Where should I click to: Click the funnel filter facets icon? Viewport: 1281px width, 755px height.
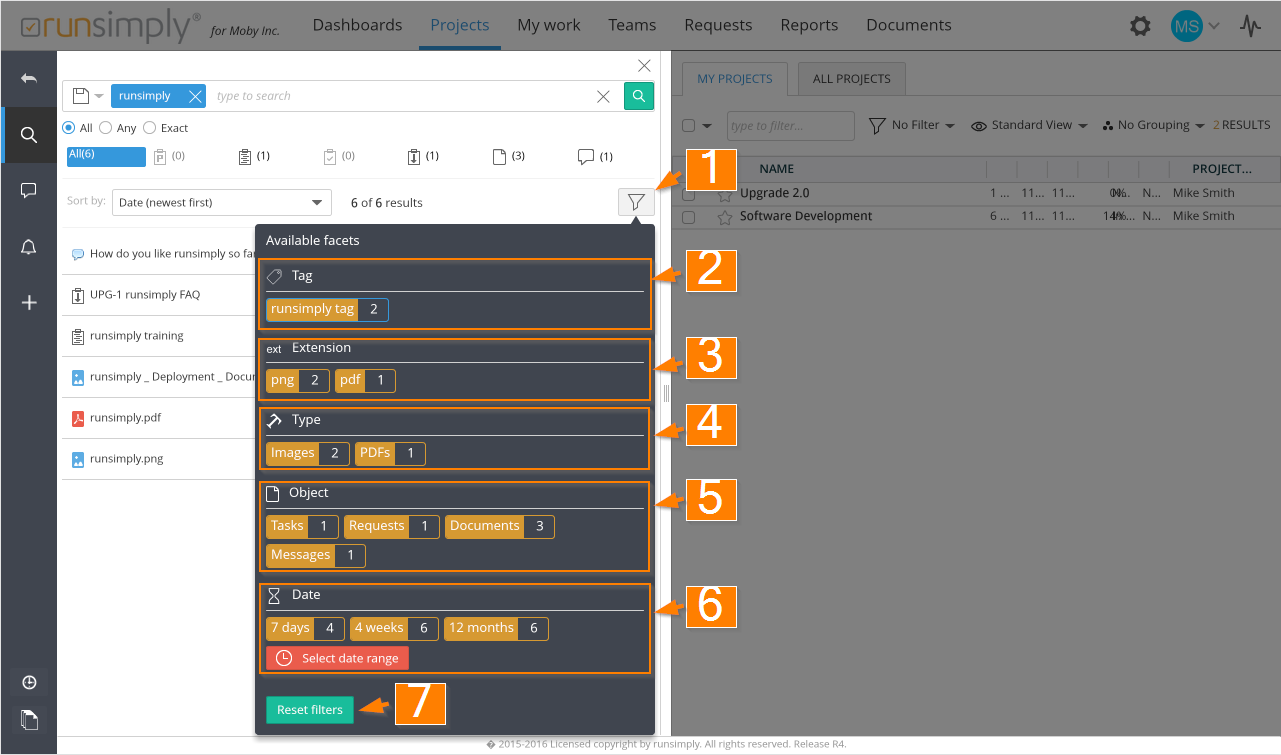pyautogui.click(x=636, y=202)
